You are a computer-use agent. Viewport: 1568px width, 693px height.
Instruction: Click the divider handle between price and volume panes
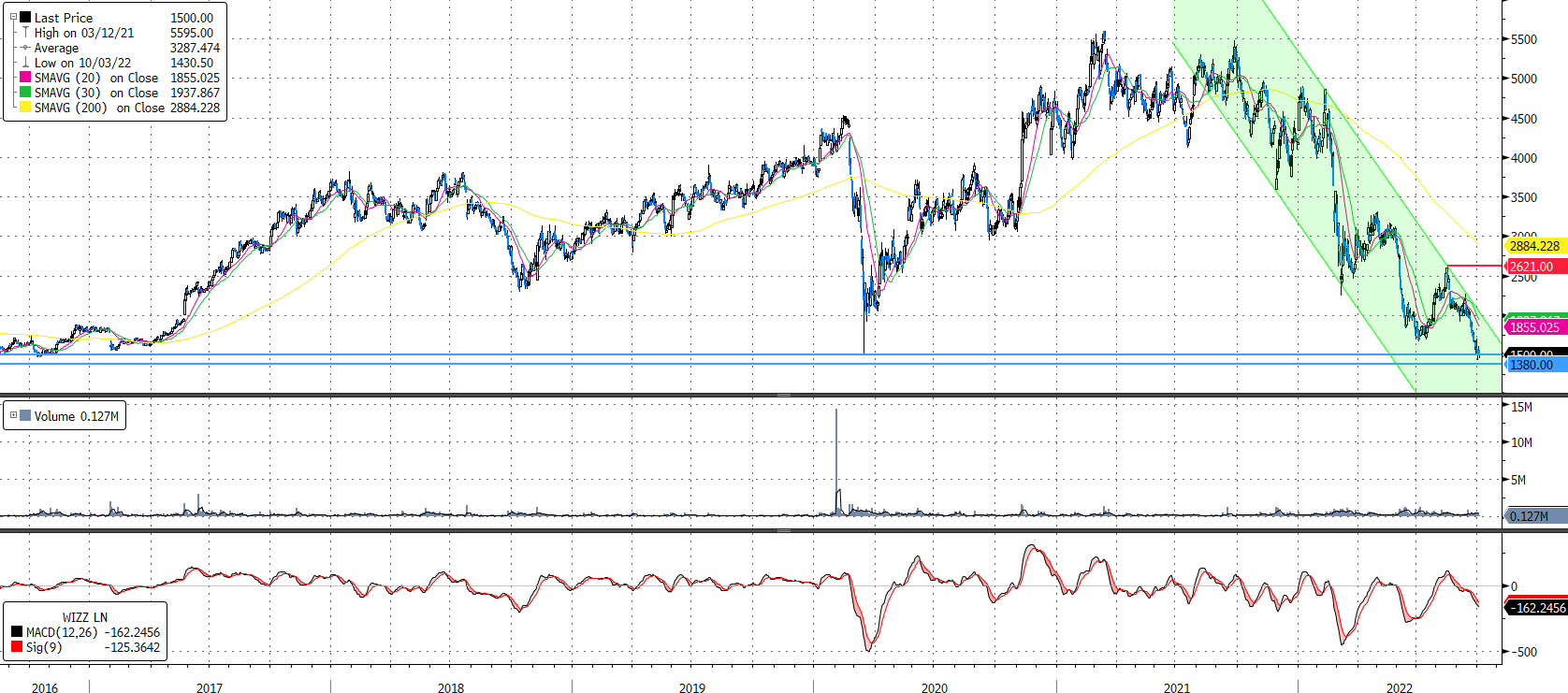tap(784, 395)
